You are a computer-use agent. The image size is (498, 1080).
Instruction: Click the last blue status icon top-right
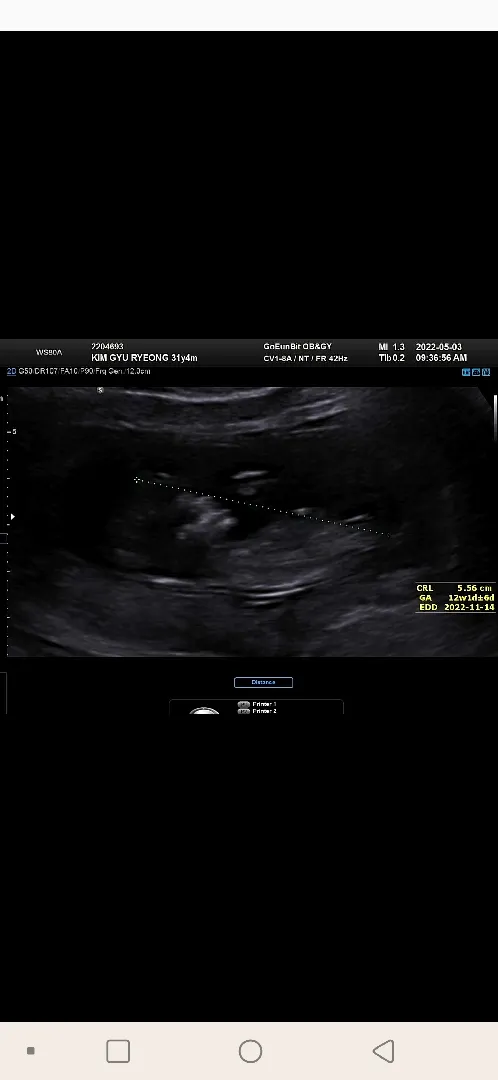[x=486, y=372]
